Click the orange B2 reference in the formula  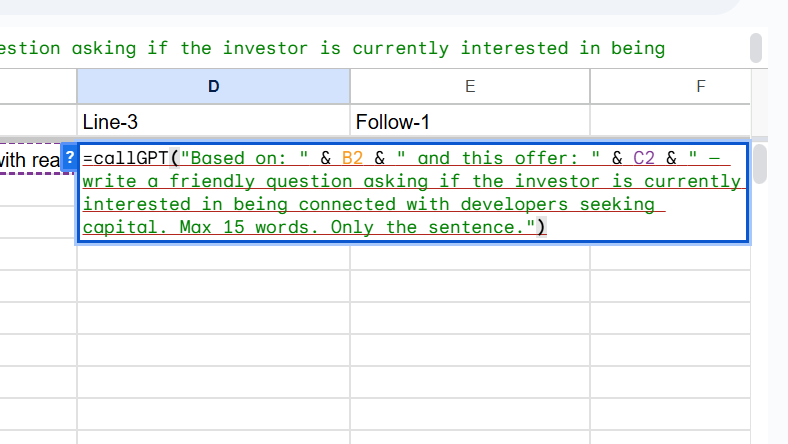click(352, 159)
